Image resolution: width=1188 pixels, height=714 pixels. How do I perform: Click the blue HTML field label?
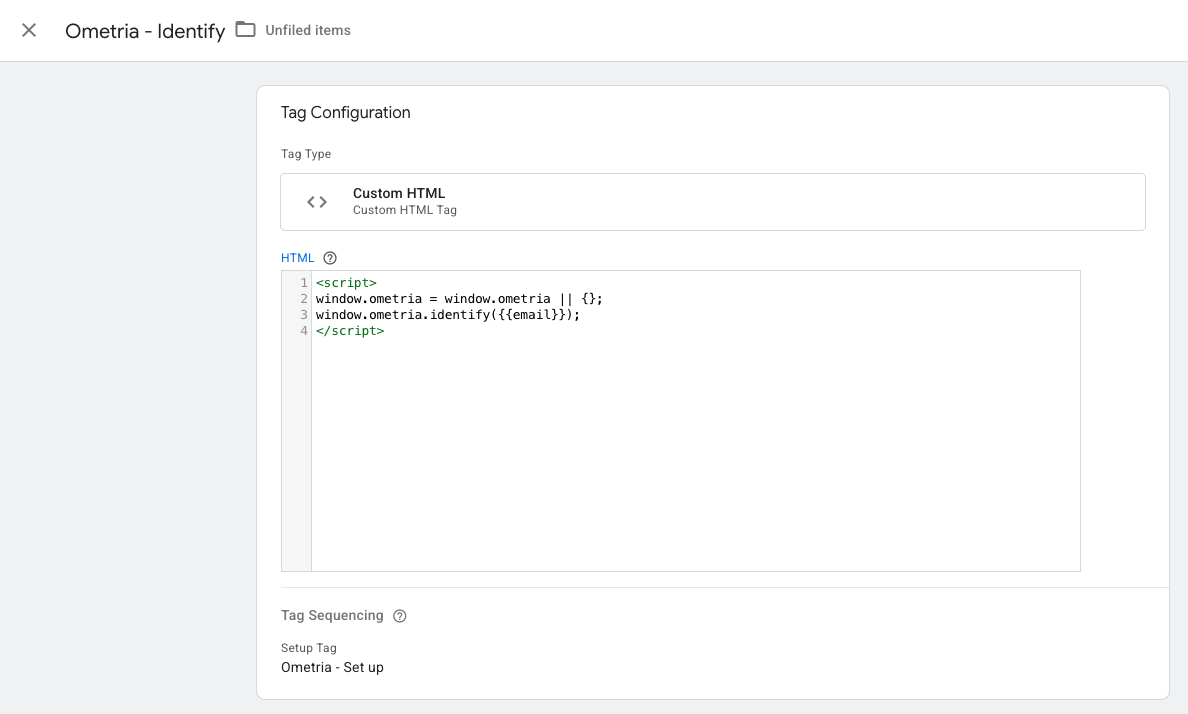[297, 258]
